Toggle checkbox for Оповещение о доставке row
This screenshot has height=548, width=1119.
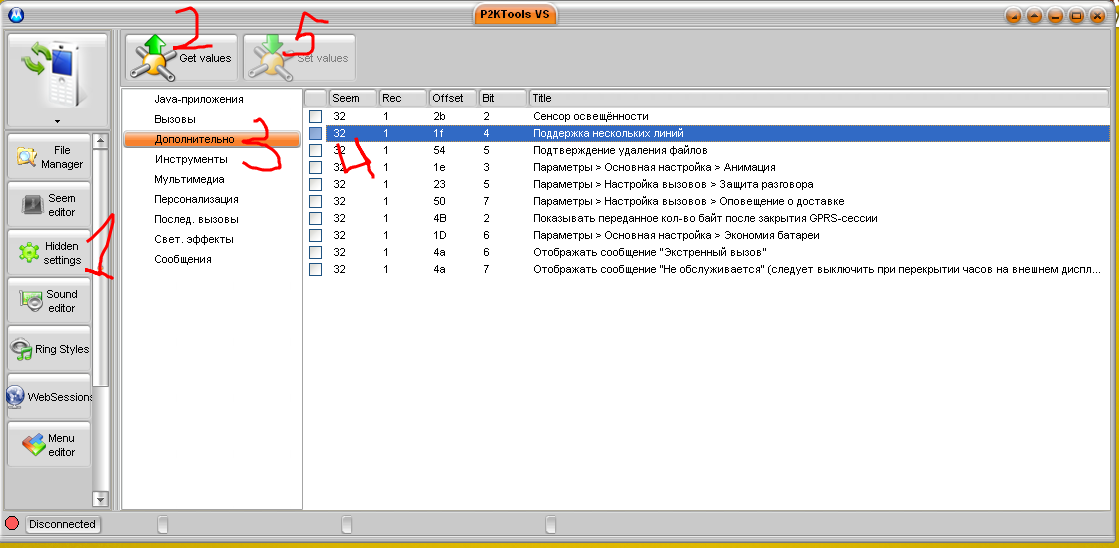click(315, 201)
